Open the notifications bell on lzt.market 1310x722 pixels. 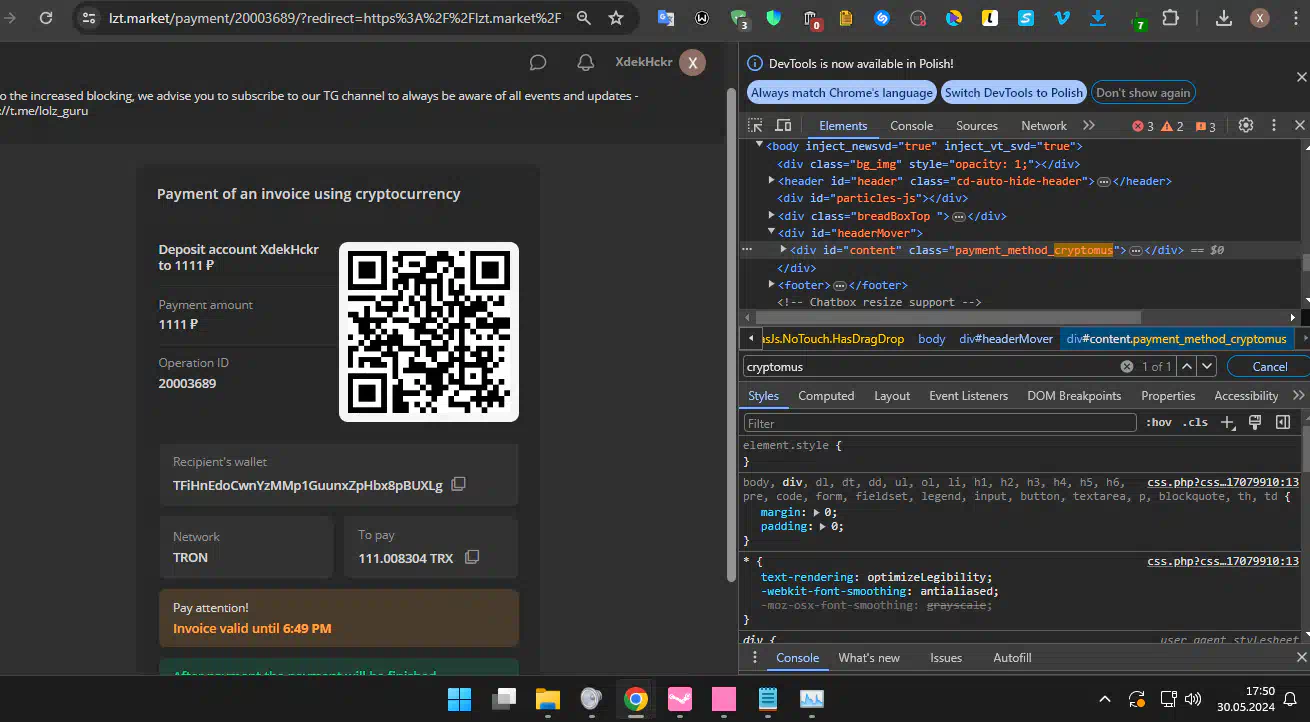tap(586, 63)
